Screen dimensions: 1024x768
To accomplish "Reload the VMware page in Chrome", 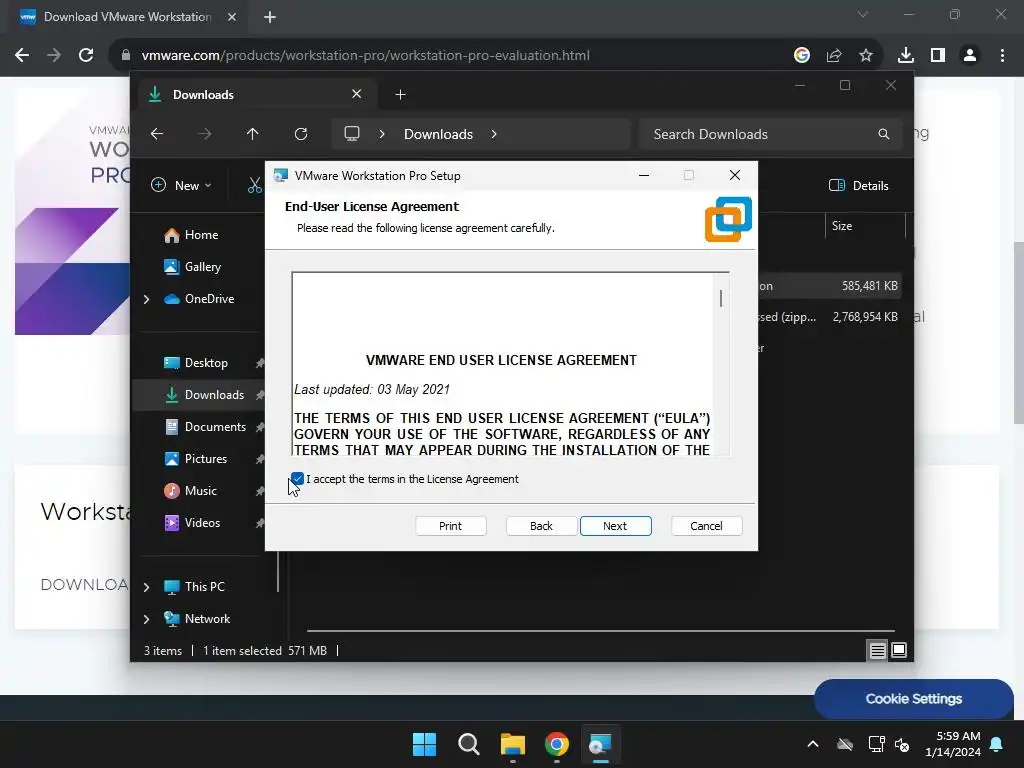I will 86,56.
